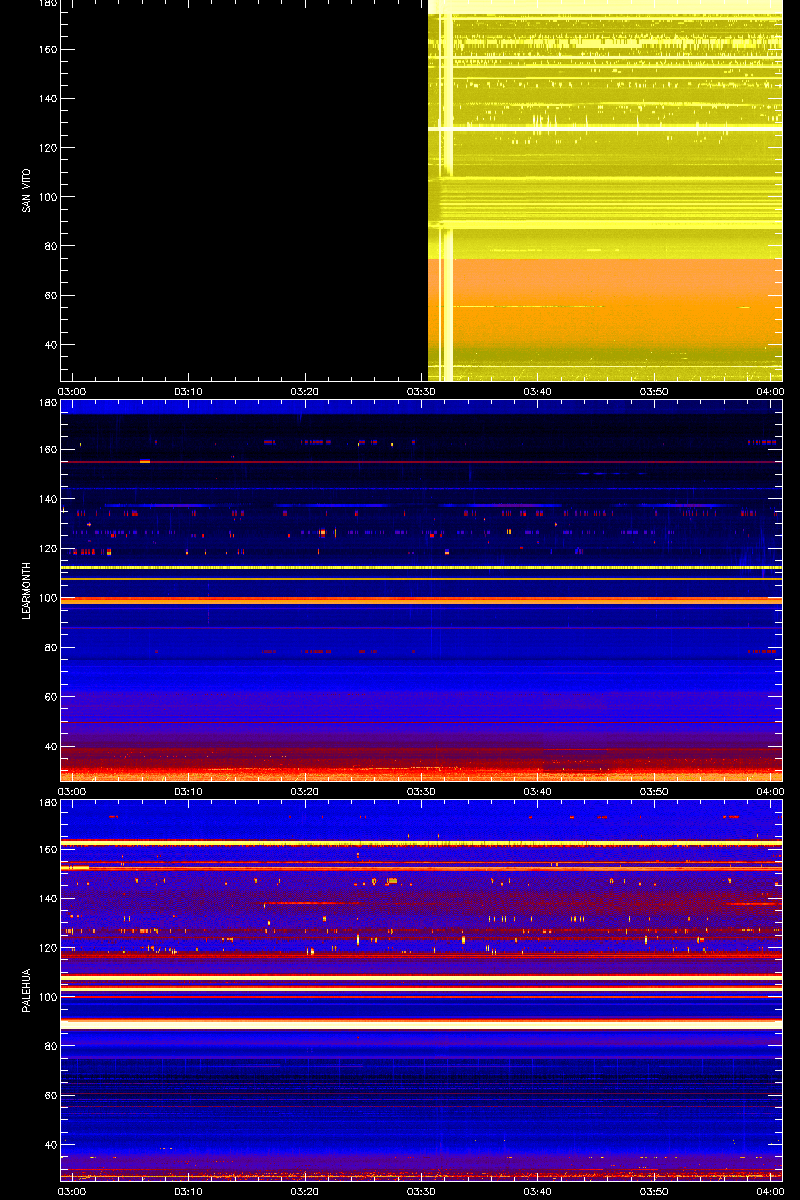
Task: Click 03:30 time label under Learmonth plot
Action: [x=421, y=792]
